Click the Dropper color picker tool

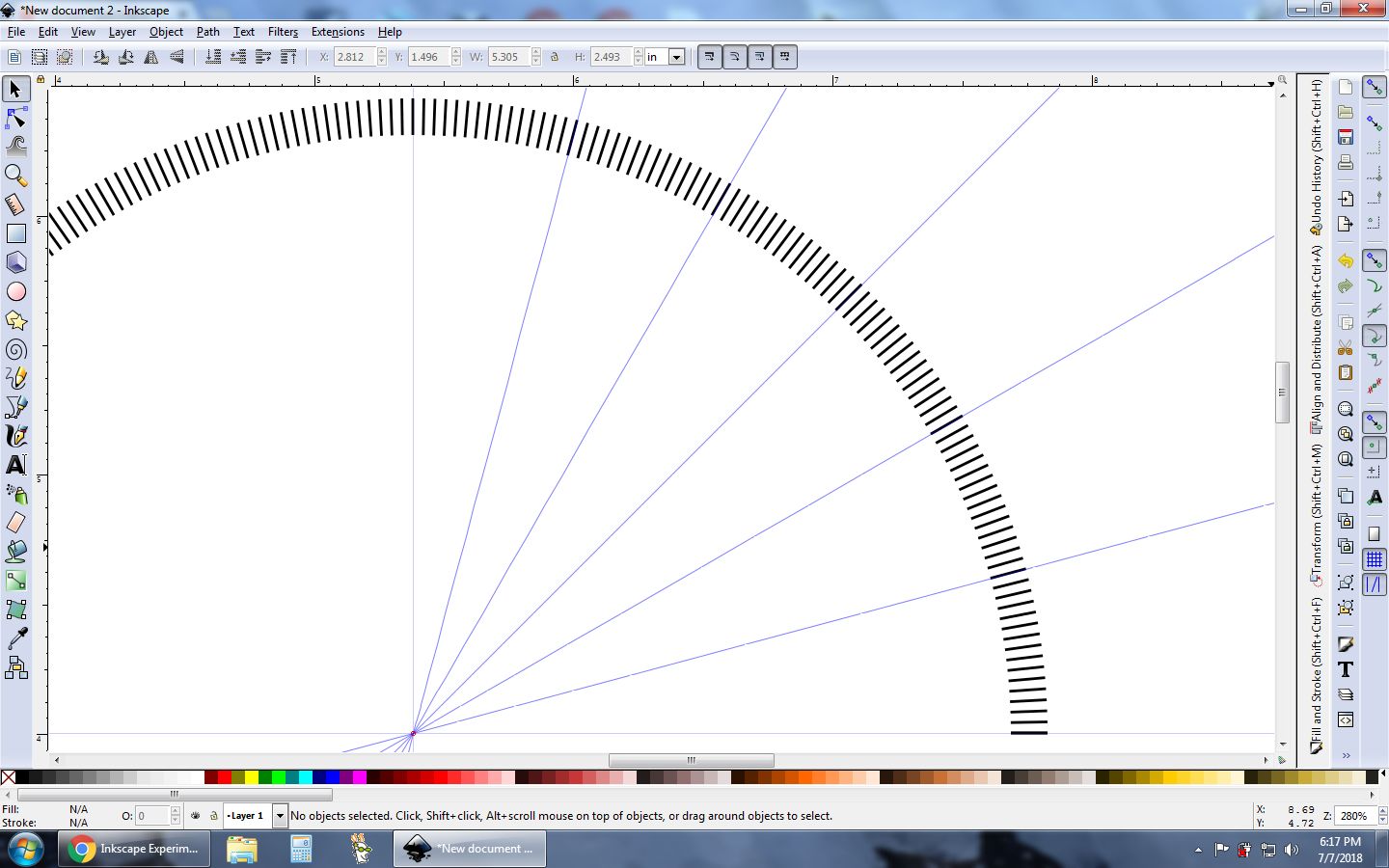click(x=16, y=638)
